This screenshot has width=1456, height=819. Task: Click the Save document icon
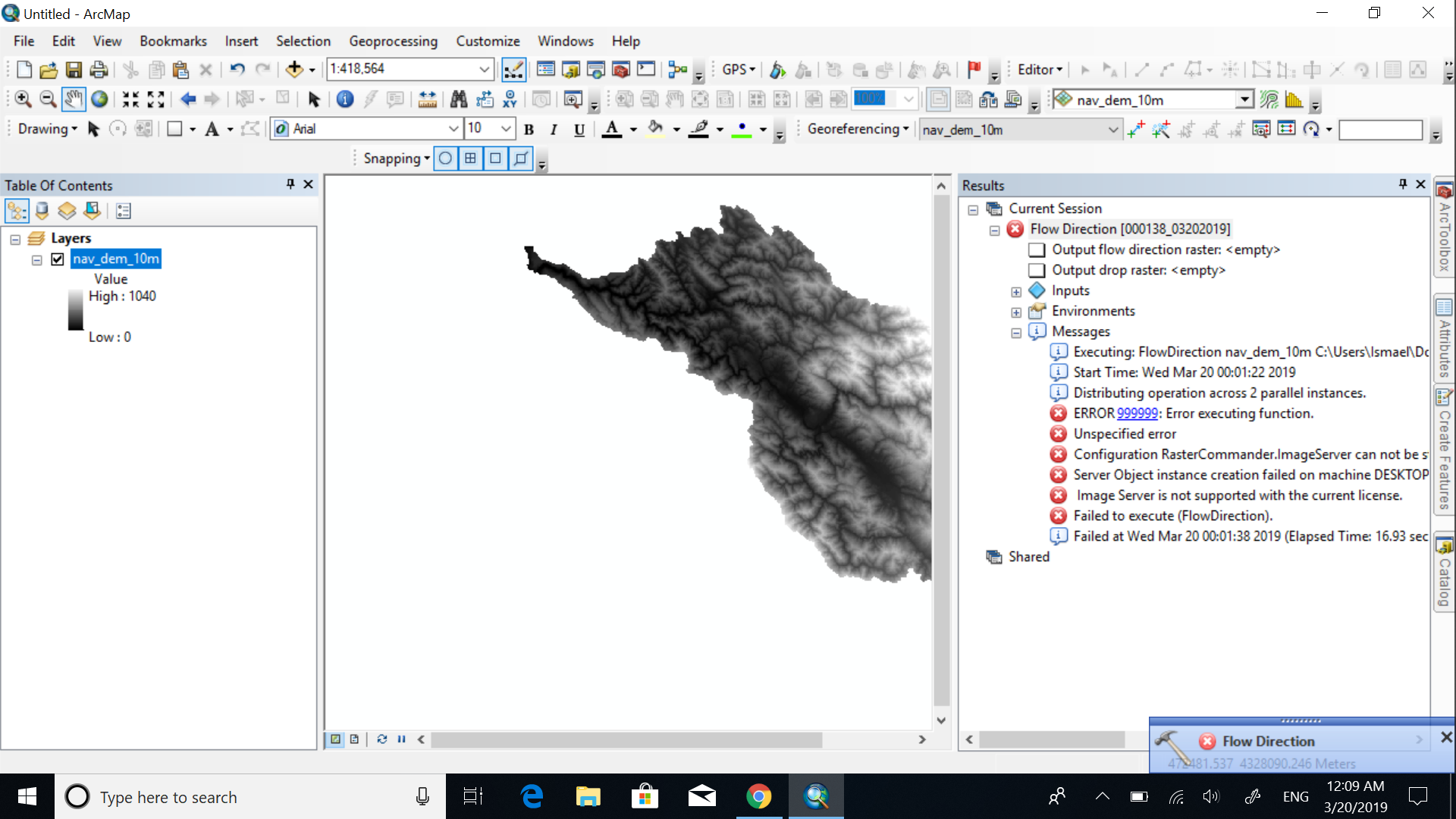(x=74, y=70)
